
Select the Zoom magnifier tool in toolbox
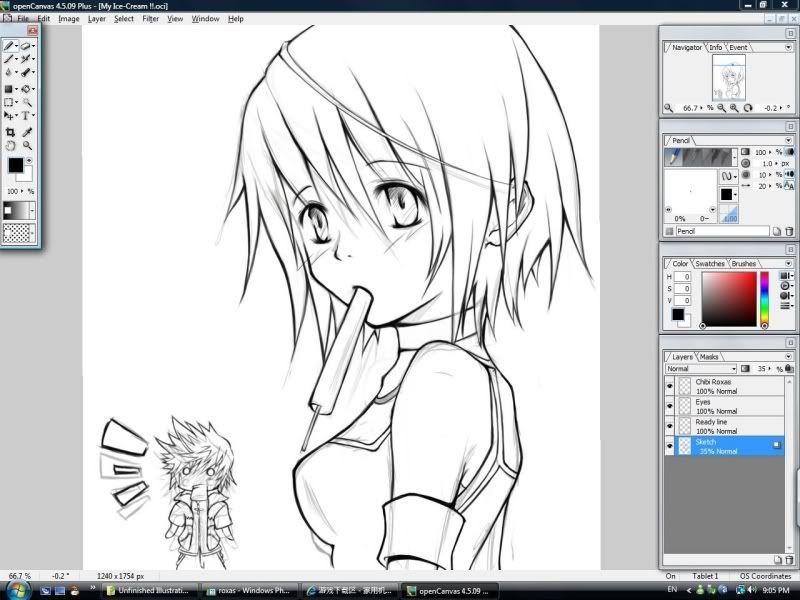(x=27, y=145)
